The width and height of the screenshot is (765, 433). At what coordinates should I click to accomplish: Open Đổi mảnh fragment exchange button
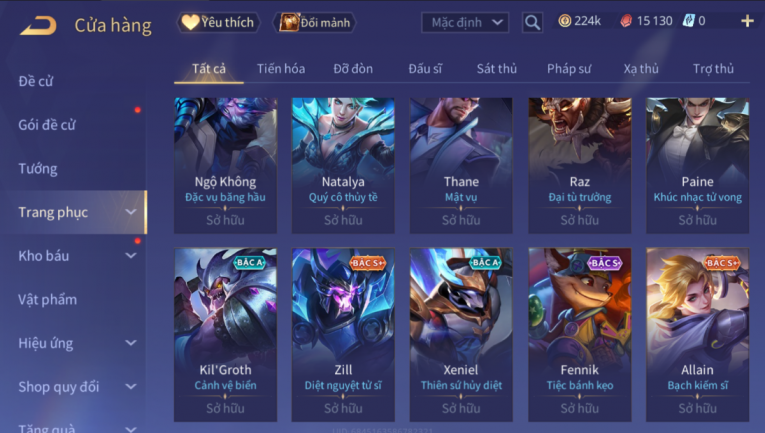coord(314,22)
